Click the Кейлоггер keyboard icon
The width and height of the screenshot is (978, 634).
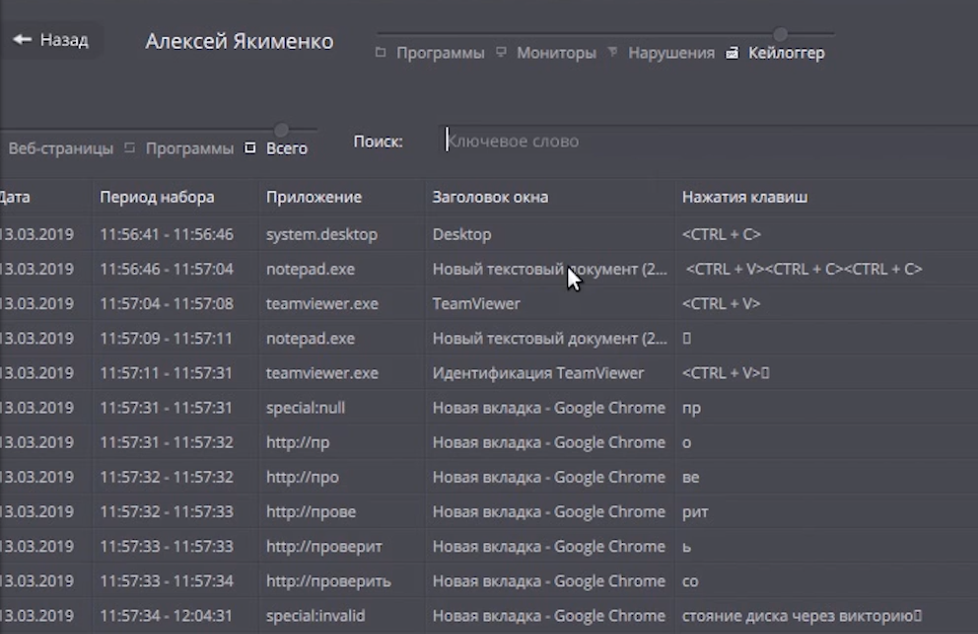732,53
